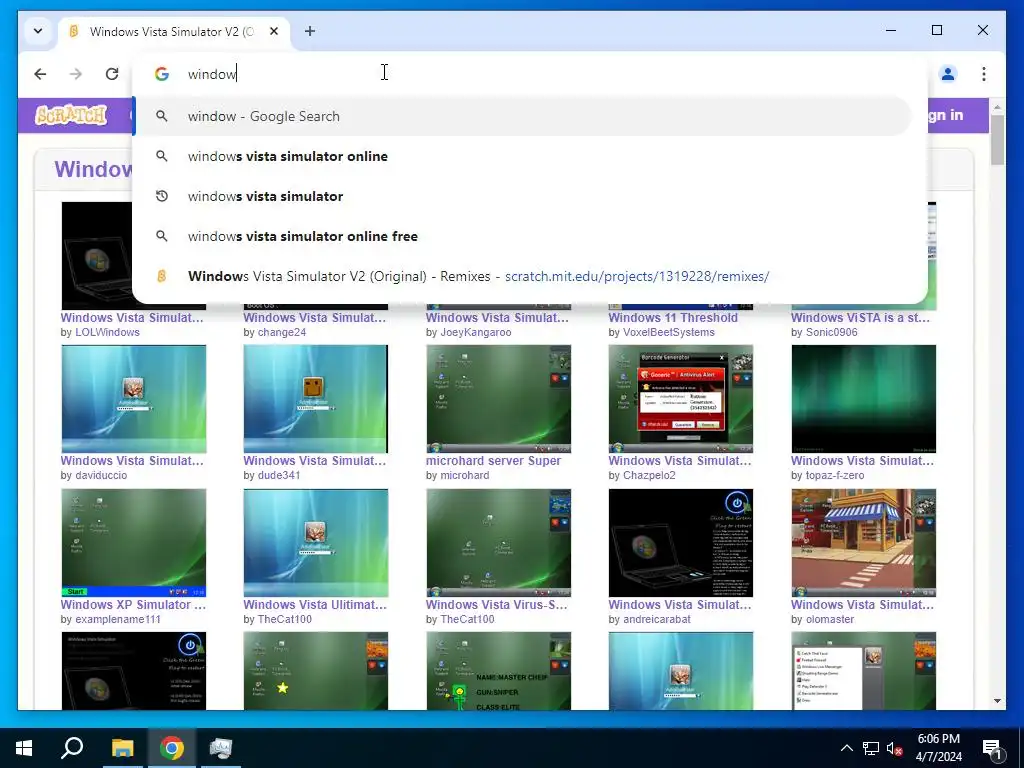Click the Google icon in the address bar

162,74
